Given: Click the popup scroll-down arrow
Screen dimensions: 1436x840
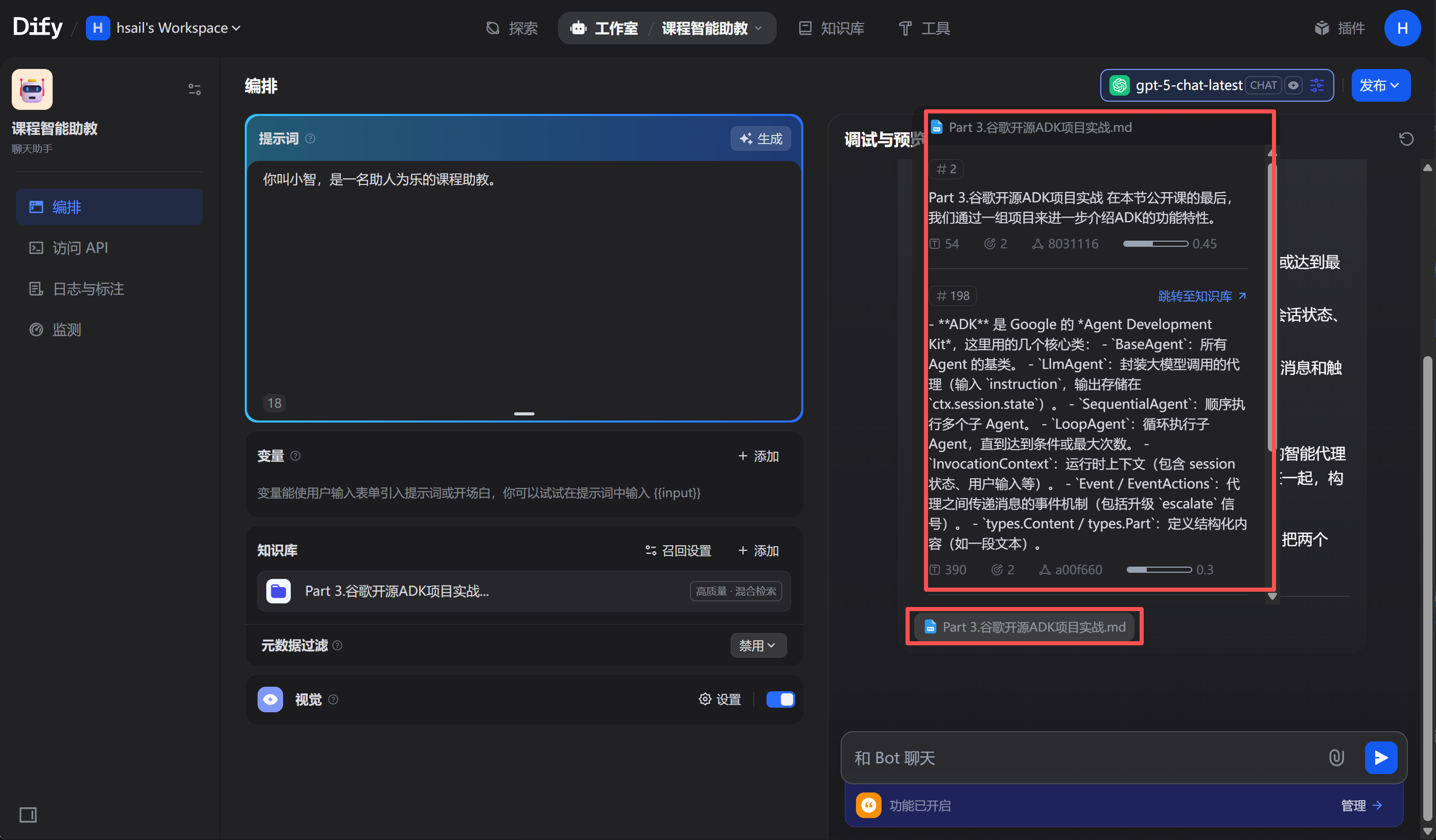Looking at the screenshot, I should pos(1272,597).
